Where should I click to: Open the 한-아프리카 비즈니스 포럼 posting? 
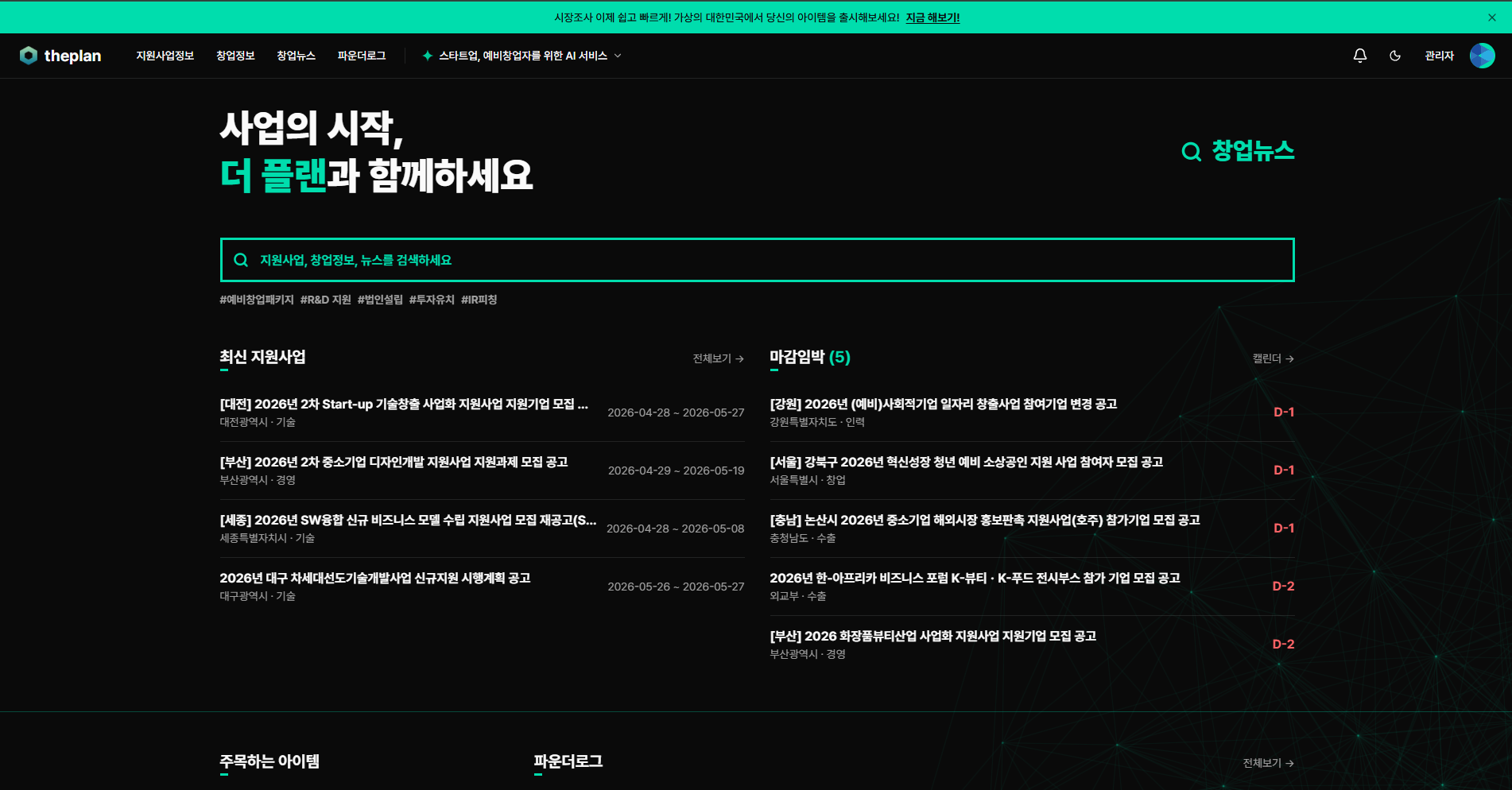point(975,578)
